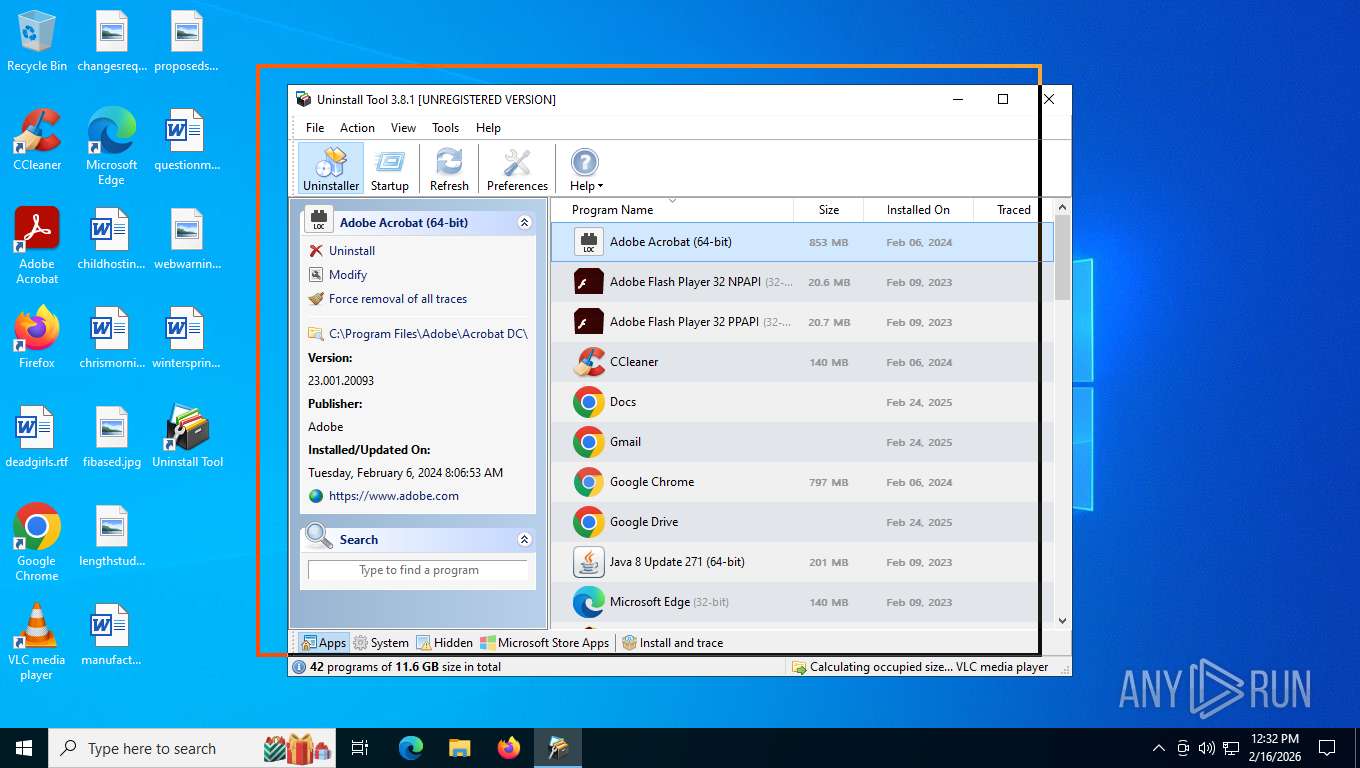This screenshot has width=1360, height=768.
Task: Show hidden system tray icons
Action: click(x=1159, y=748)
